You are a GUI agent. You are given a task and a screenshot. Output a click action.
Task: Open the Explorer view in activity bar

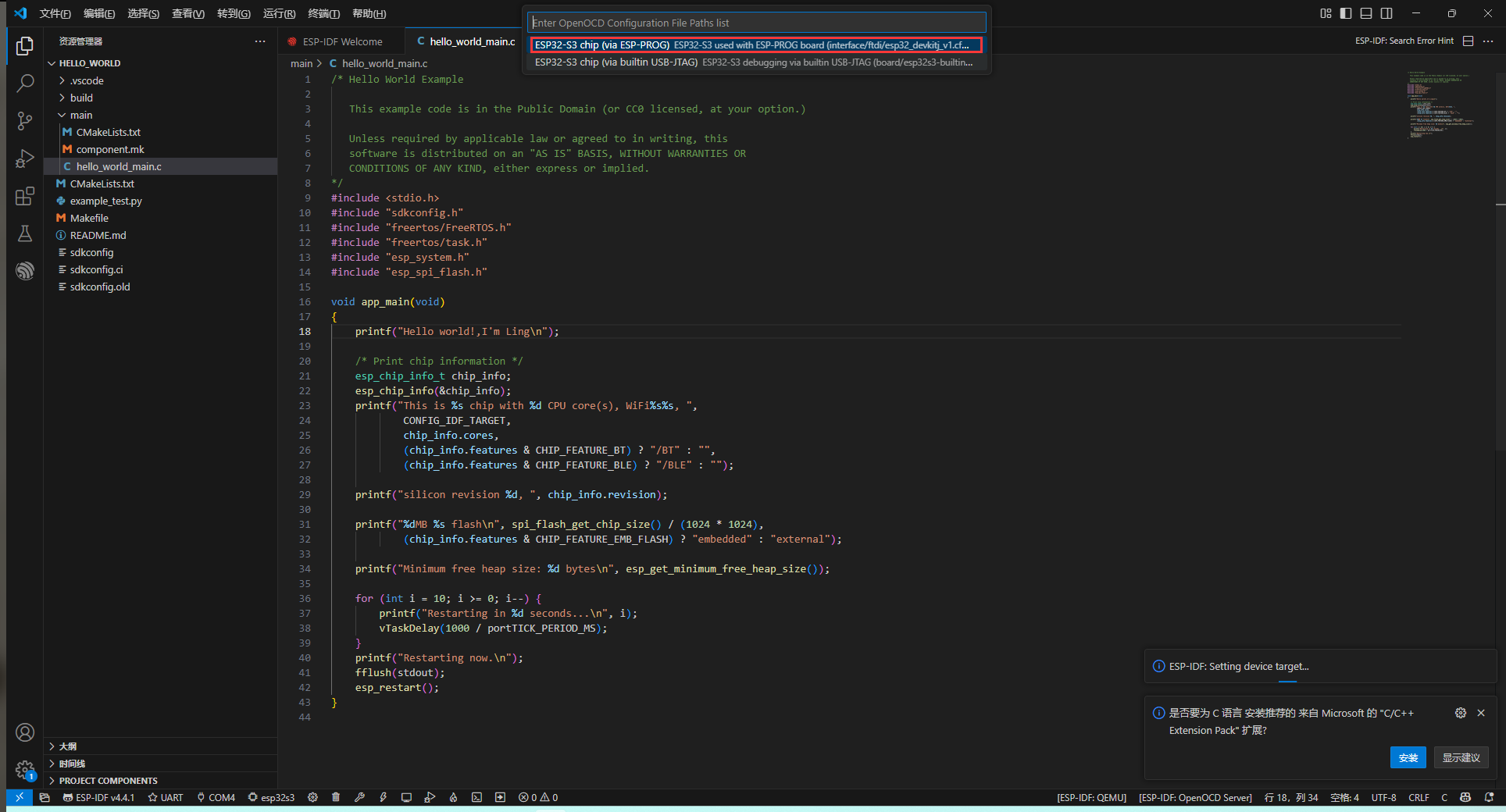(x=25, y=46)
